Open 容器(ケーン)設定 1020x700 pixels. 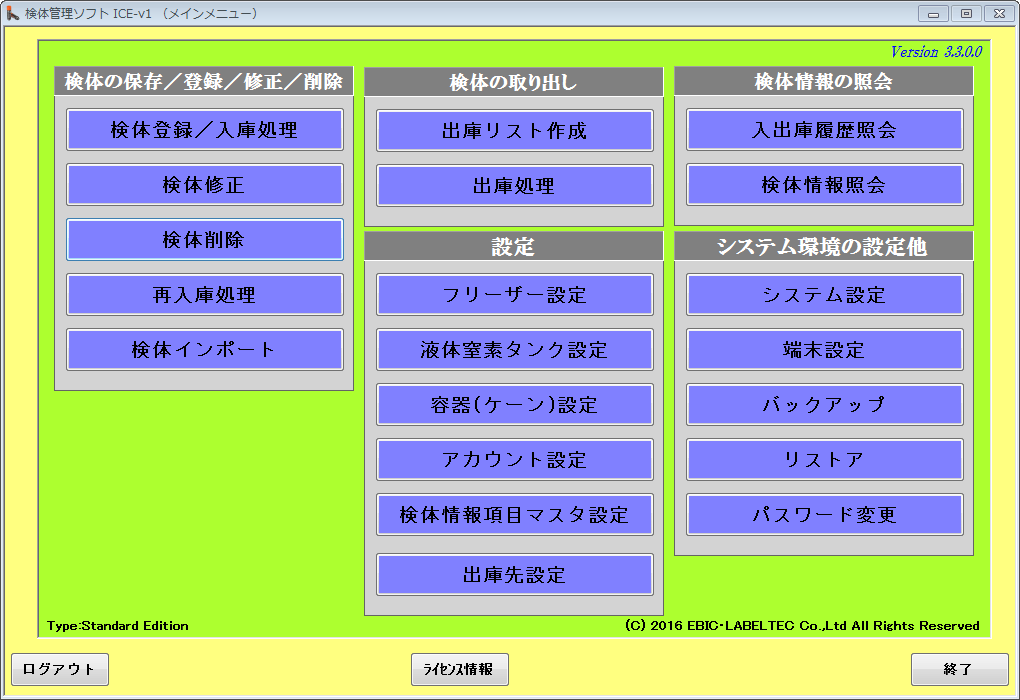(515, 405)
